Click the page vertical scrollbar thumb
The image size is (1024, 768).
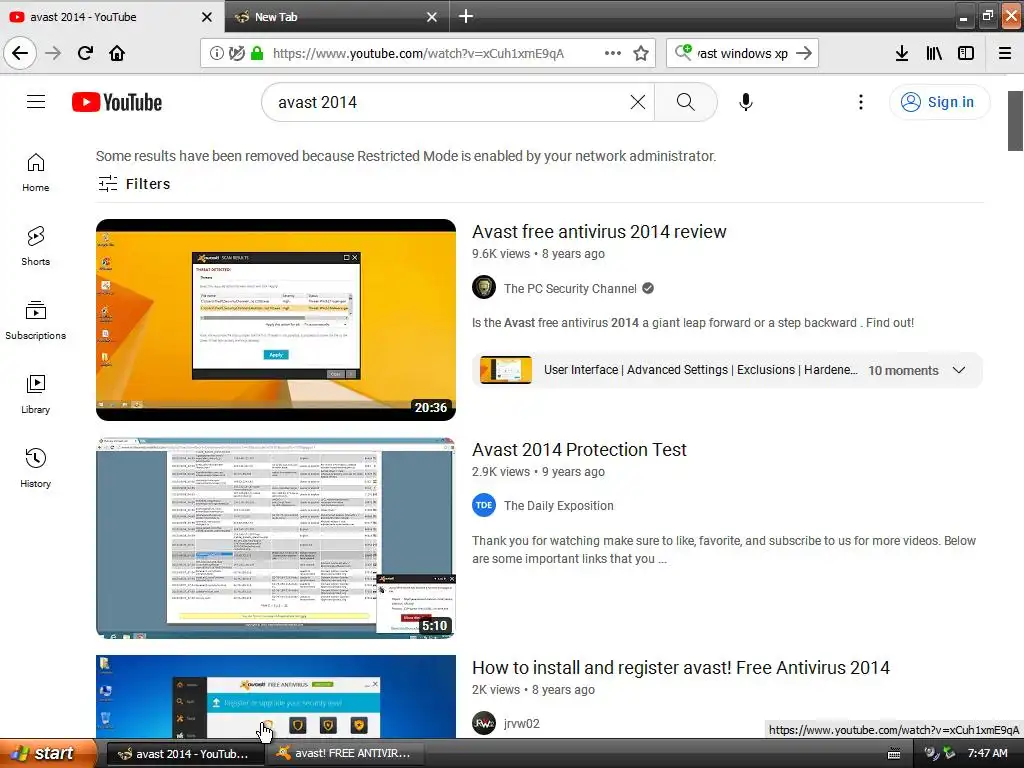(x=1015, y=121)
